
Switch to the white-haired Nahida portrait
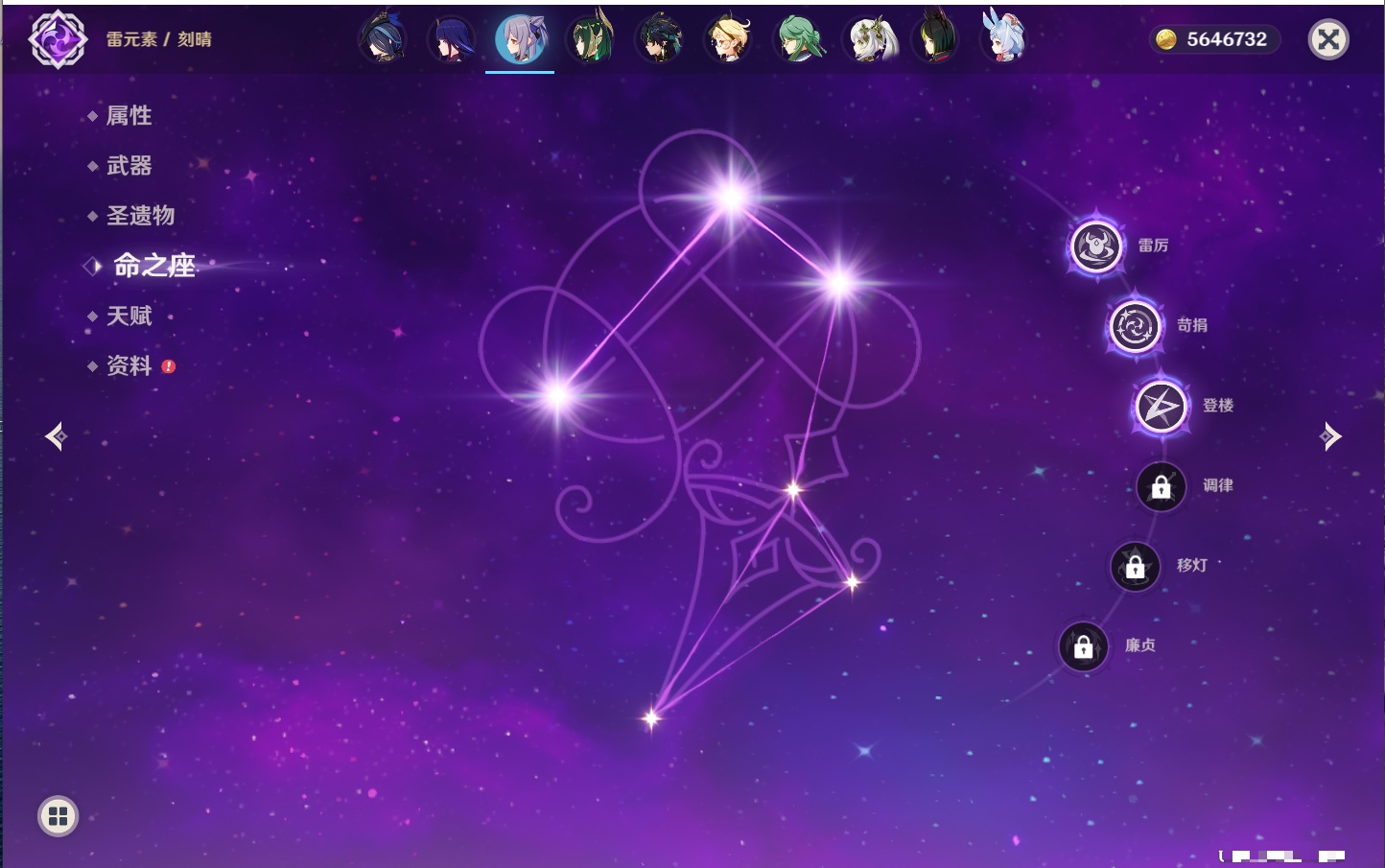click(869, 39)
